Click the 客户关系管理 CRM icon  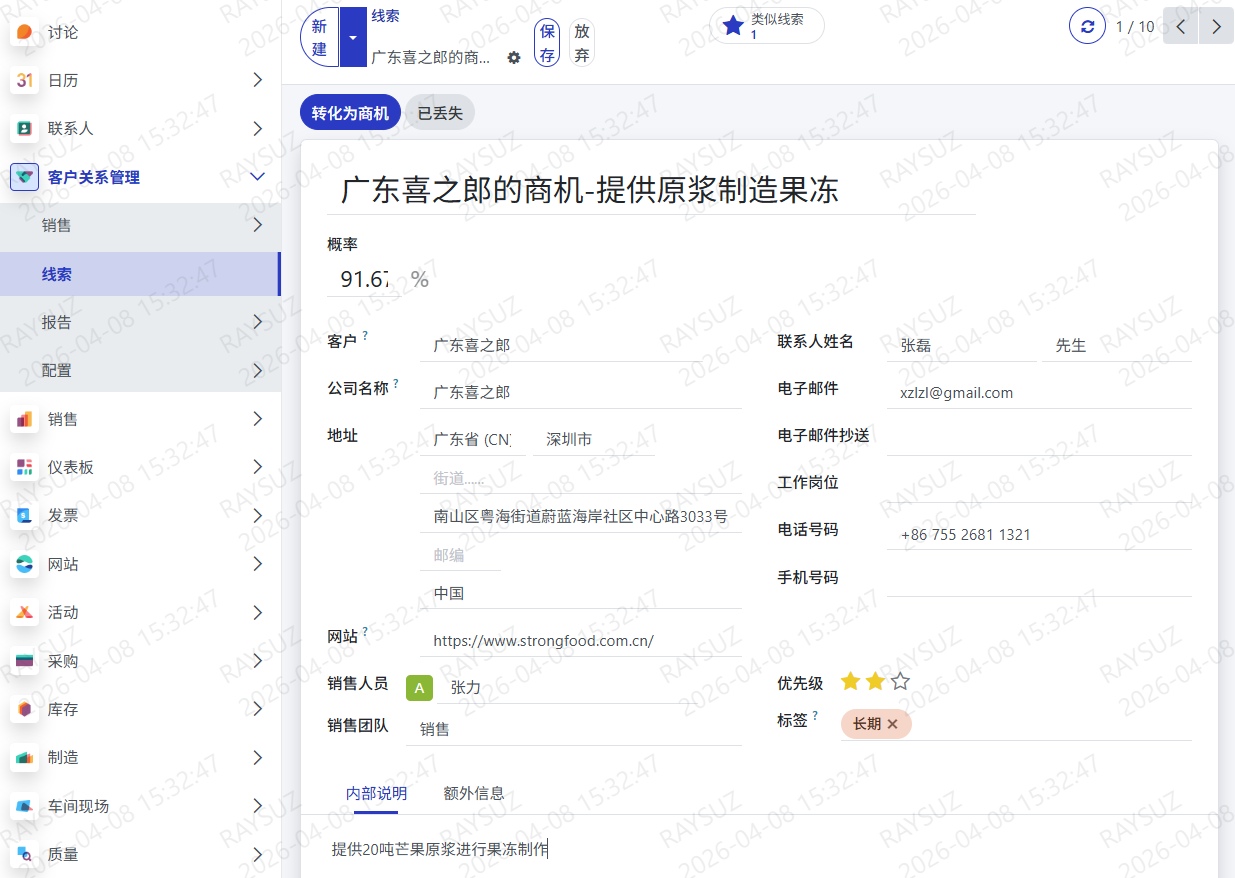pos(25,177)
